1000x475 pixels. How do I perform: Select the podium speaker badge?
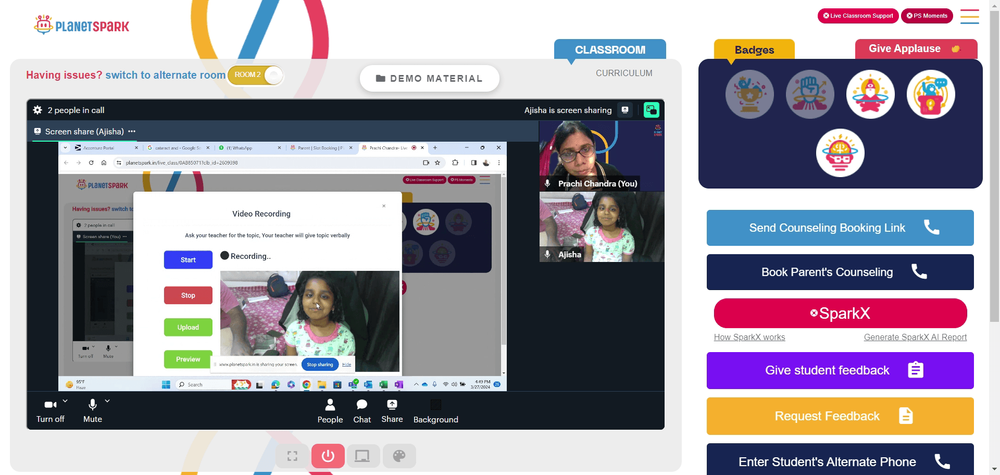pos(930,94)
